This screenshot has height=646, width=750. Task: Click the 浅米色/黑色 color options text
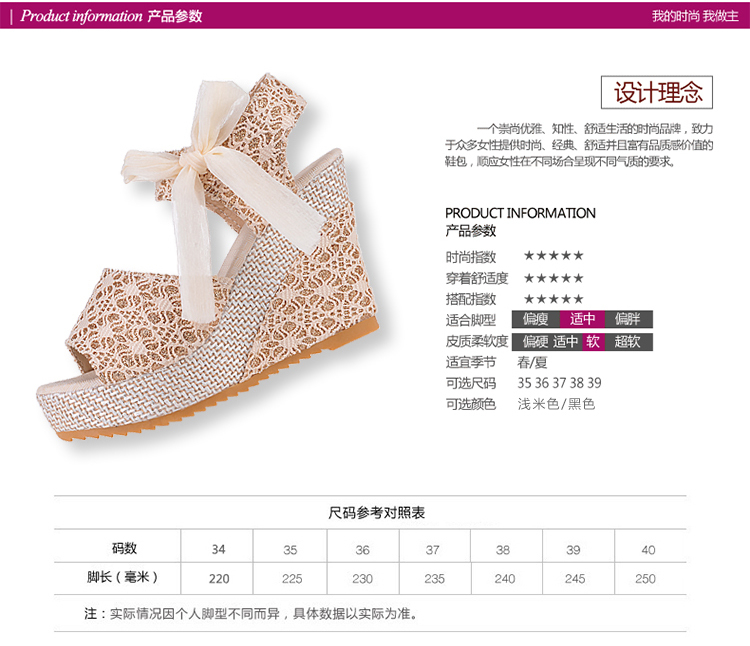(556, 404)
